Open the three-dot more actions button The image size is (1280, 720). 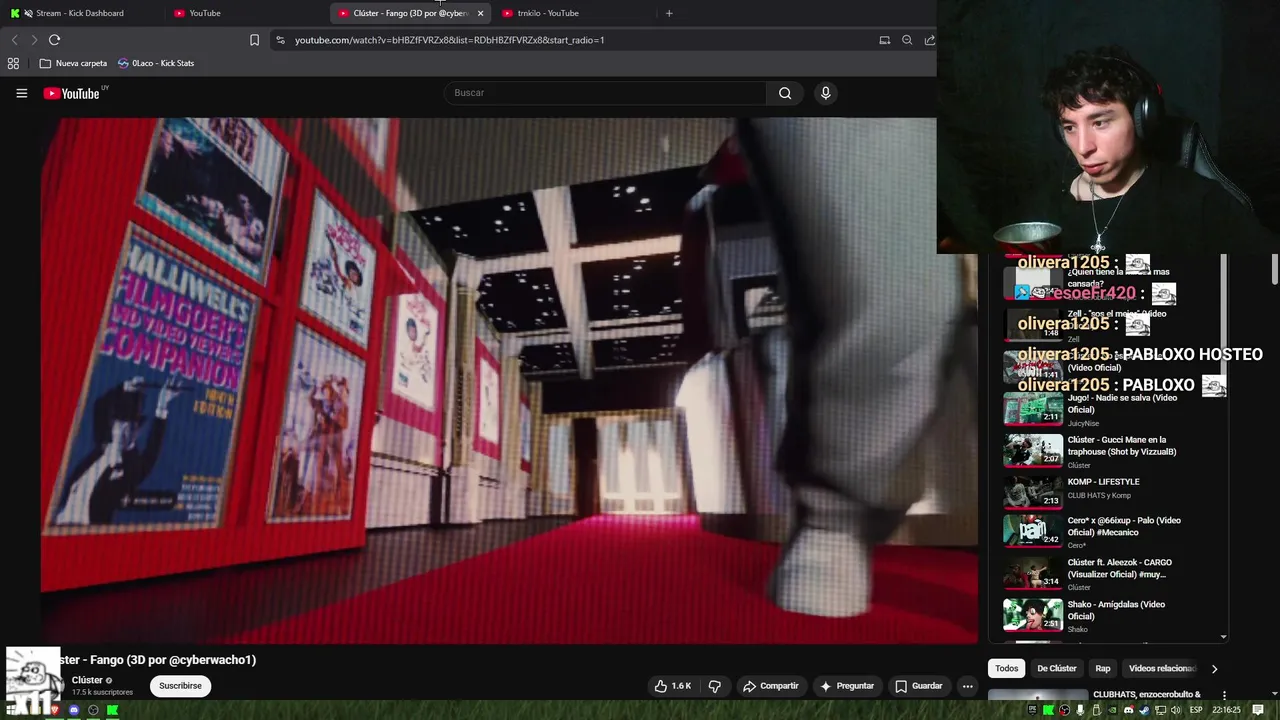point(967,686)
